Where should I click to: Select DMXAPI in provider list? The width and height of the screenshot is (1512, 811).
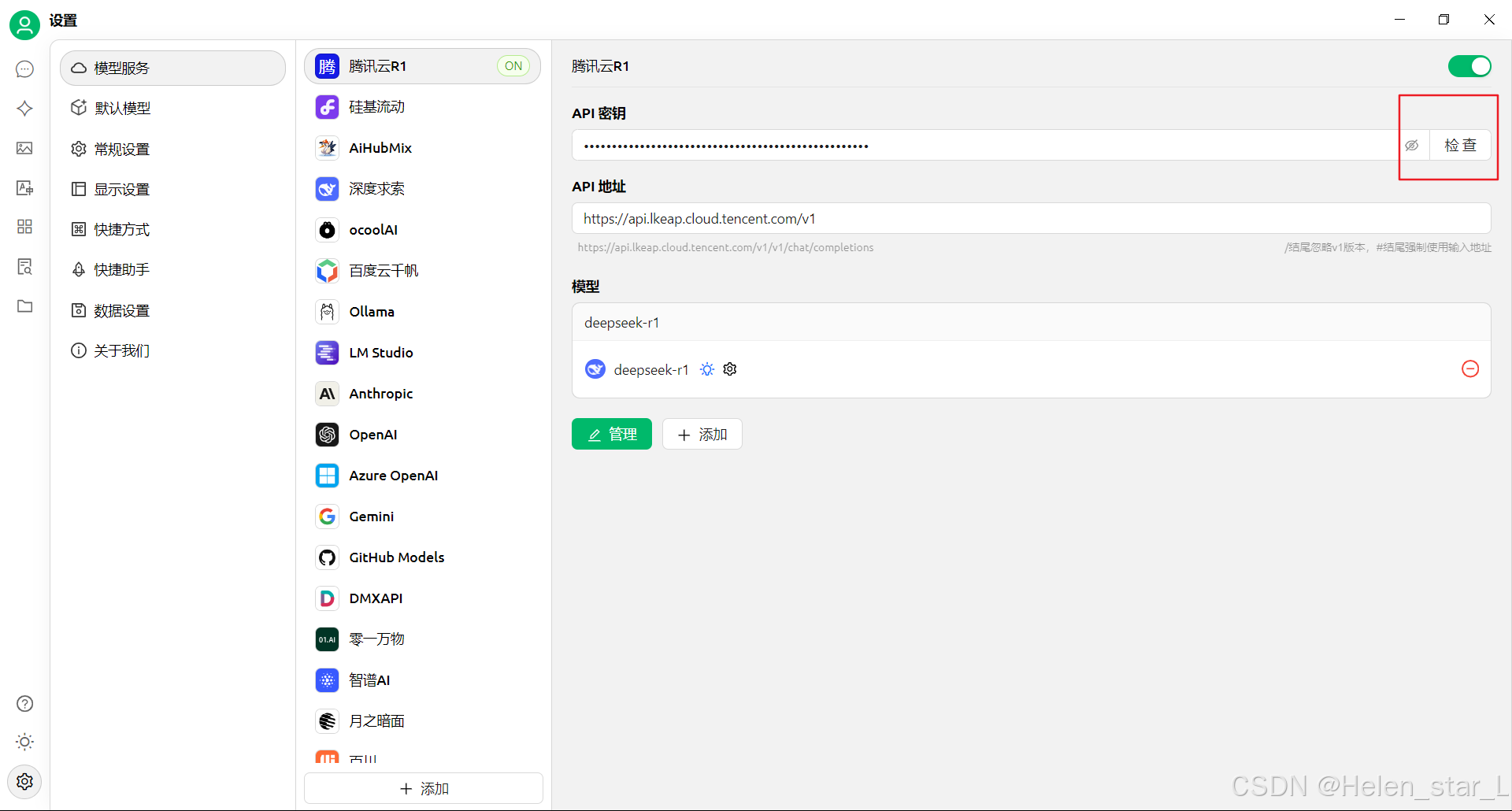423,598
